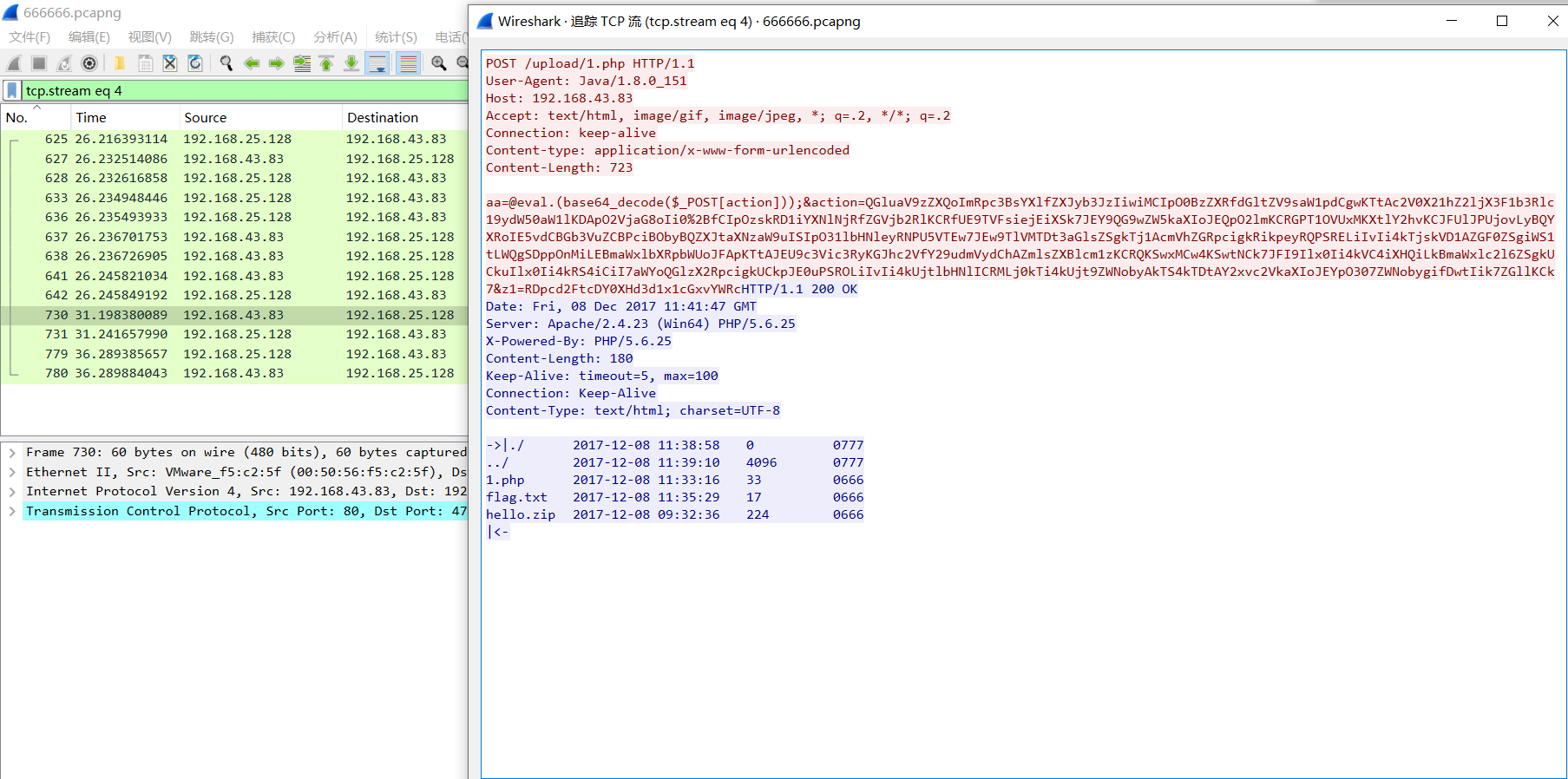Viewport: 1568px width, 779px height.
Task: Click the stop capture square icon
Action: click(x=39, y=63)
